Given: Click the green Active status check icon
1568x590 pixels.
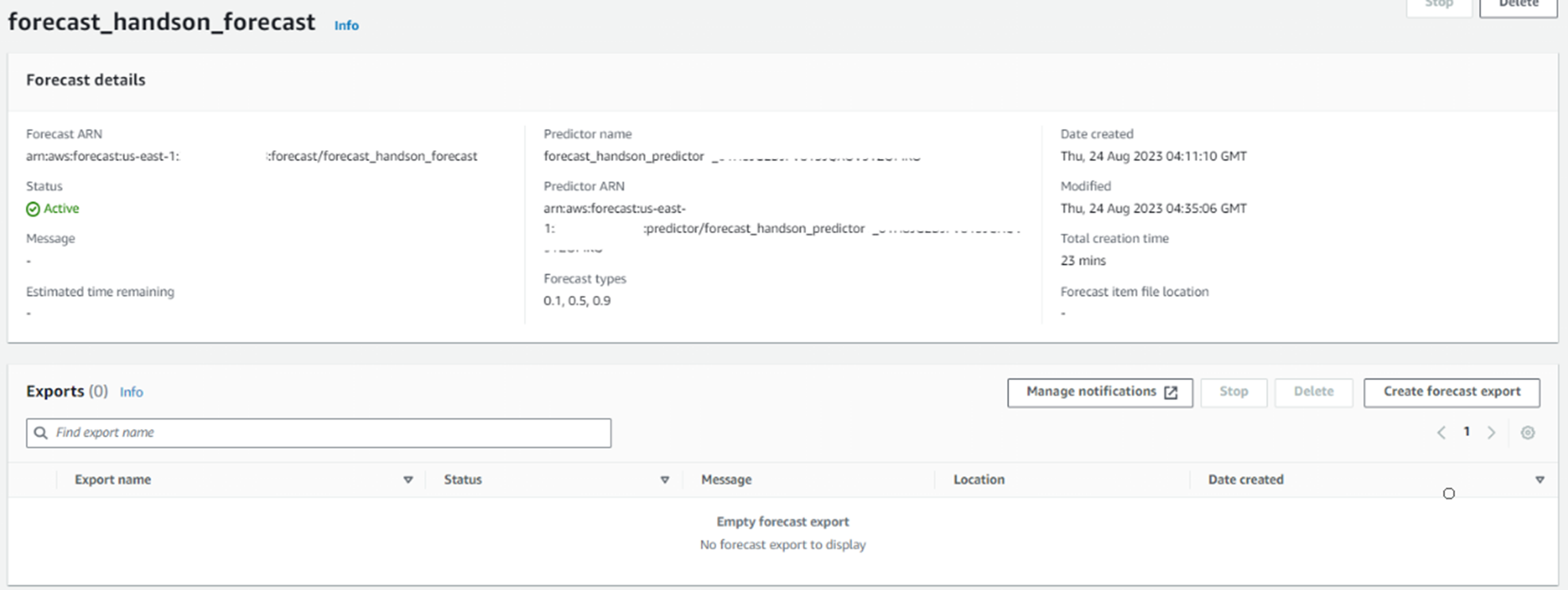Looking at the screenshot, I should (33, 209).
